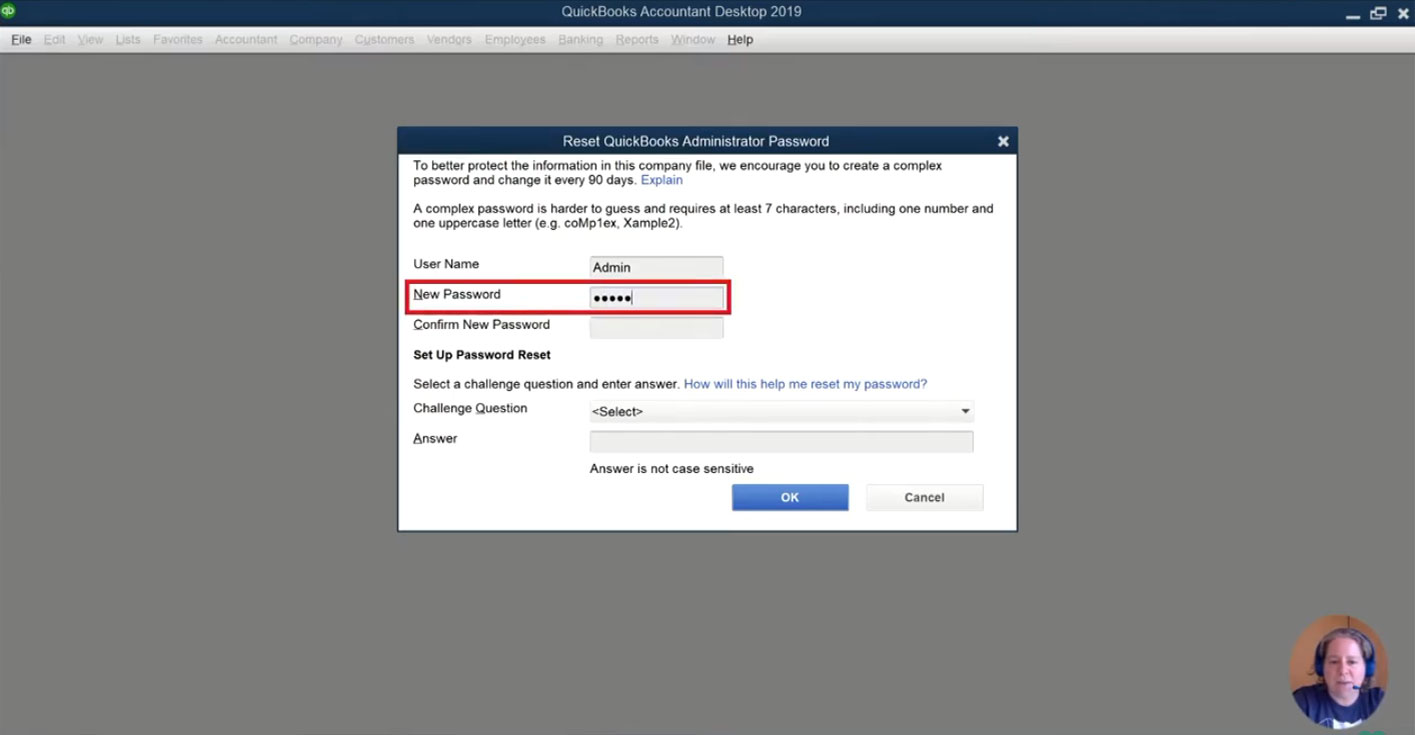Screen dimensions: 1415x735
Task: Open the Lists menu
Action: coord(128,40)
